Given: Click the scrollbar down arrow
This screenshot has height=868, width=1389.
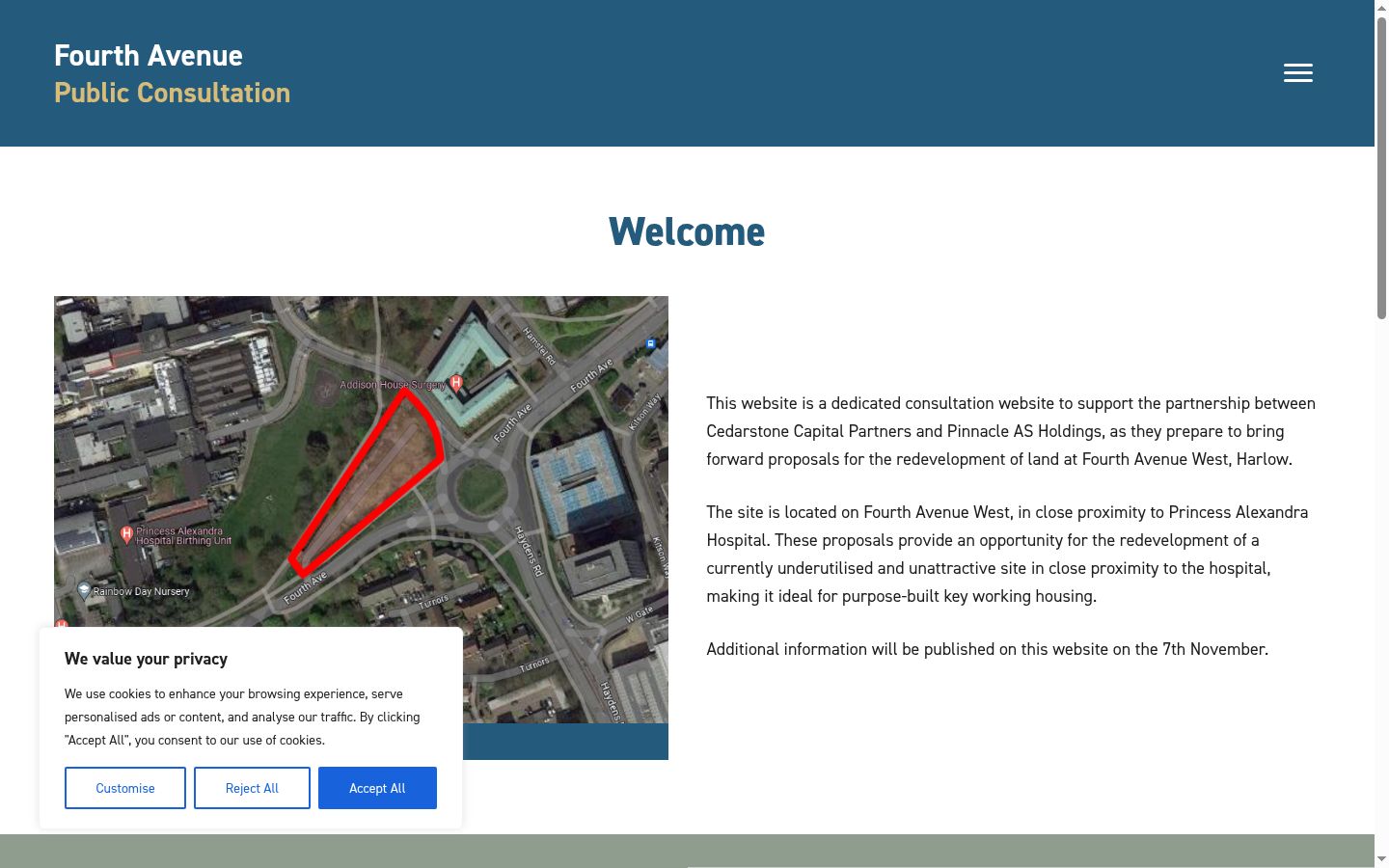Looking at the screenshot, I should 1381,858.
